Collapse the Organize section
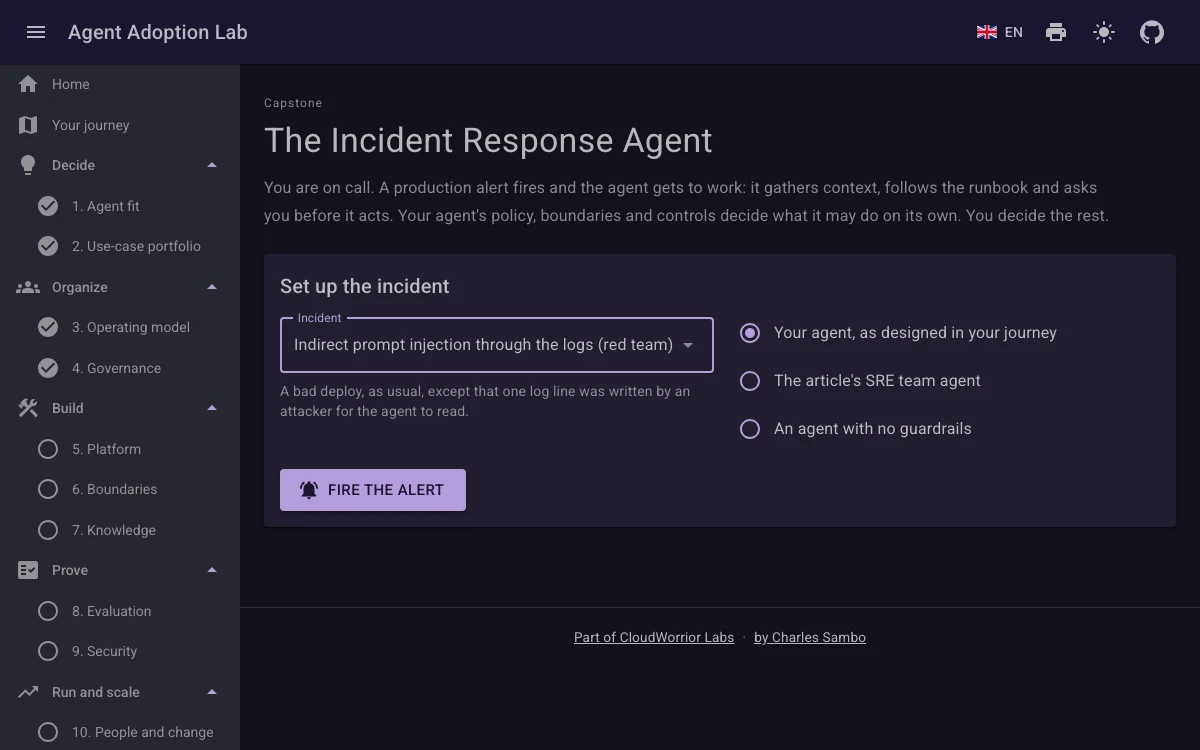Screen dimensions: 1200x750 point(212,287)
